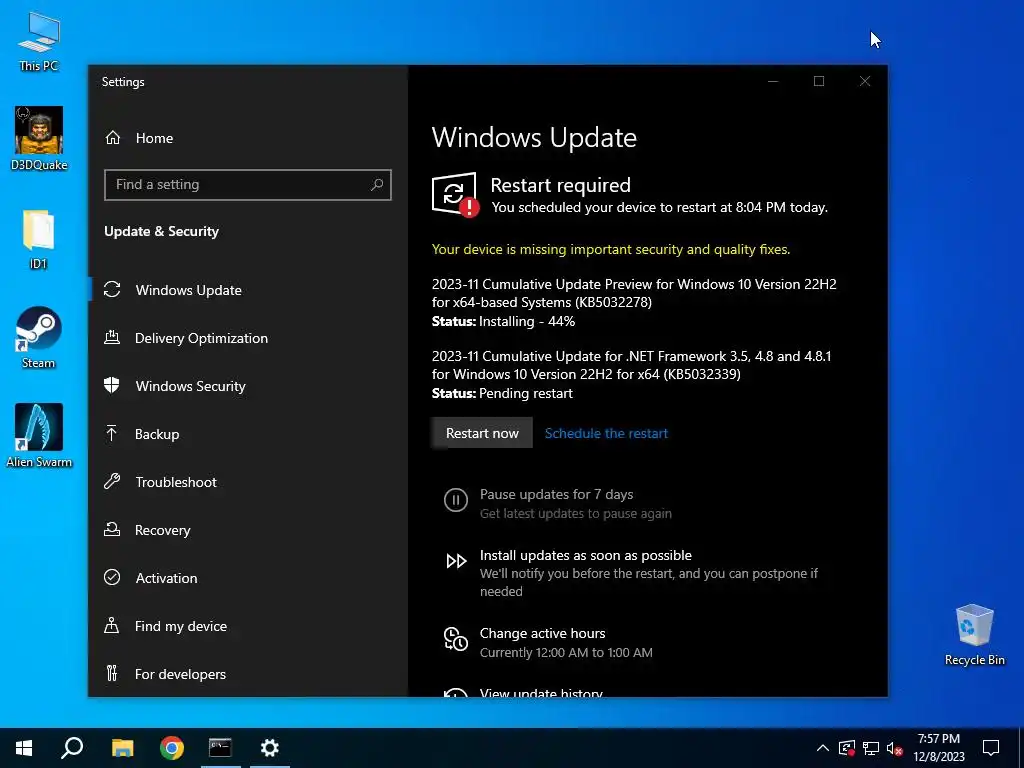Open the Recovery page

click(x=248, y=530)
